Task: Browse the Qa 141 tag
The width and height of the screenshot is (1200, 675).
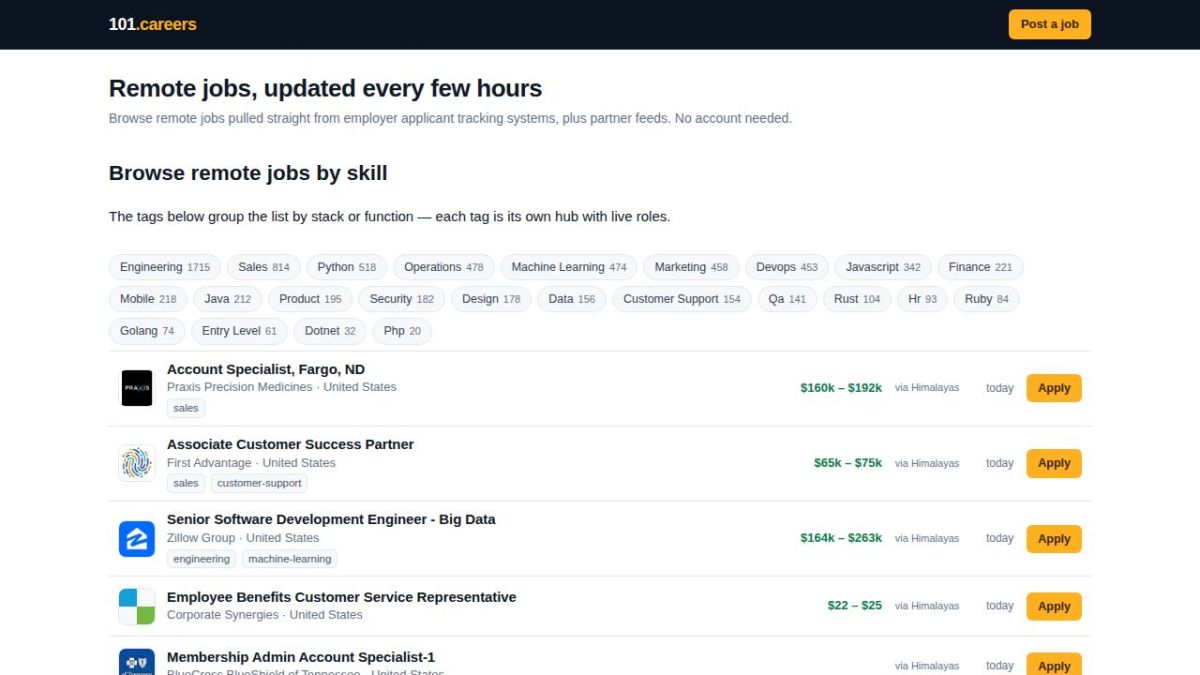Action: tap(787, 299)
